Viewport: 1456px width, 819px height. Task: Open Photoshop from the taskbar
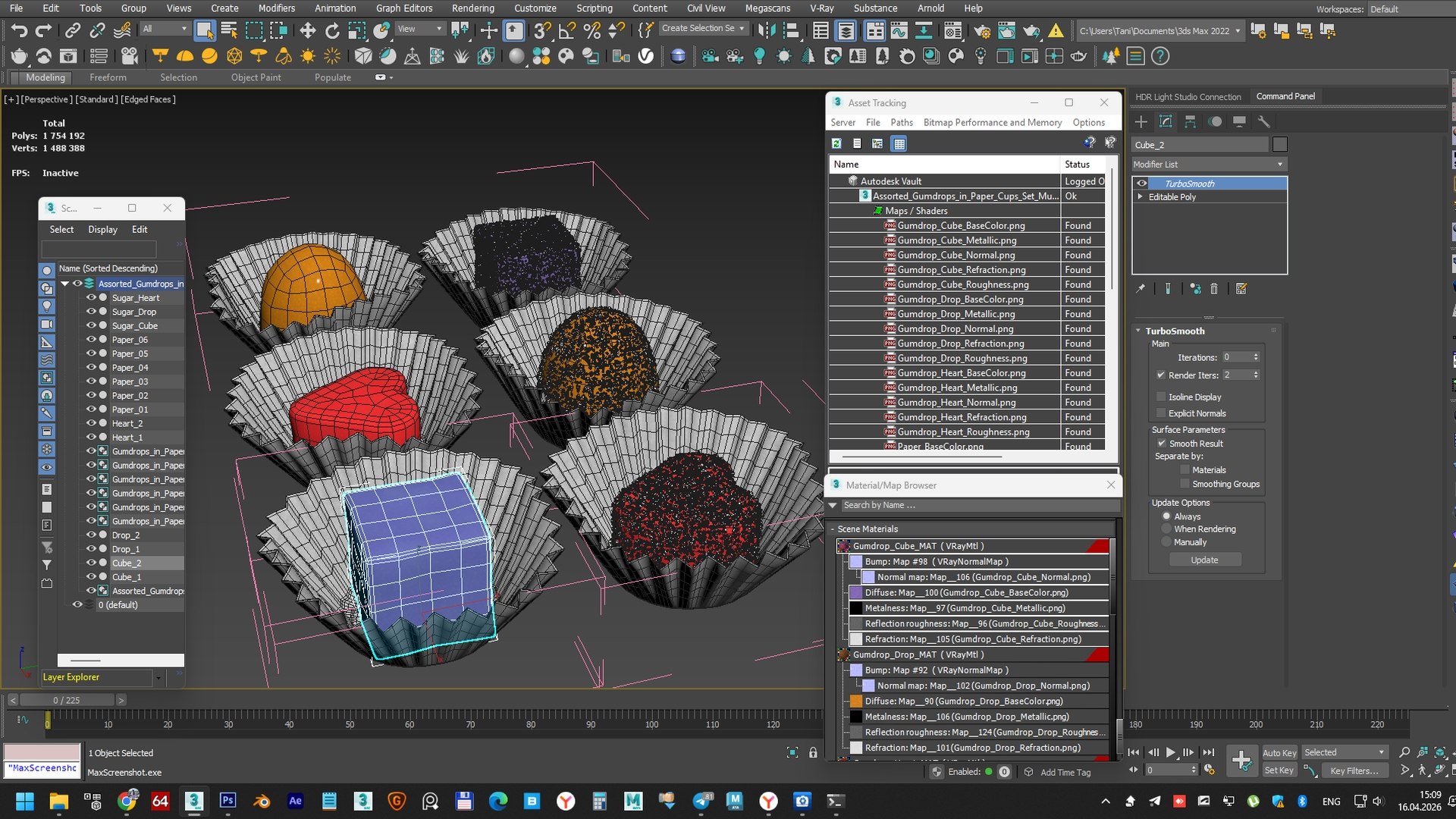(x=227, y=801)
